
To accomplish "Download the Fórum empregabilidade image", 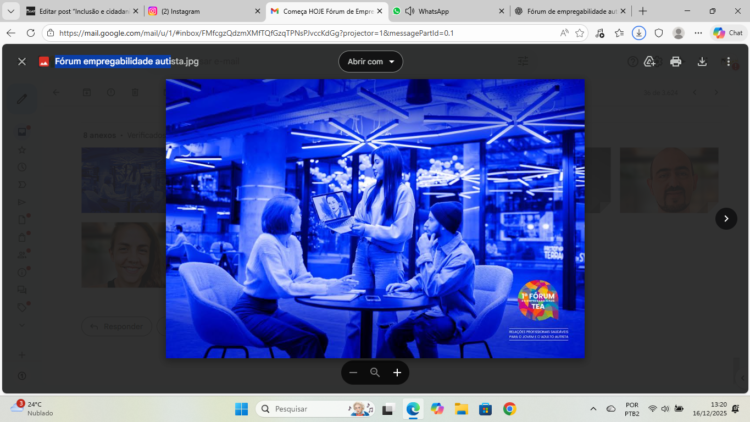I will [702, 61].
